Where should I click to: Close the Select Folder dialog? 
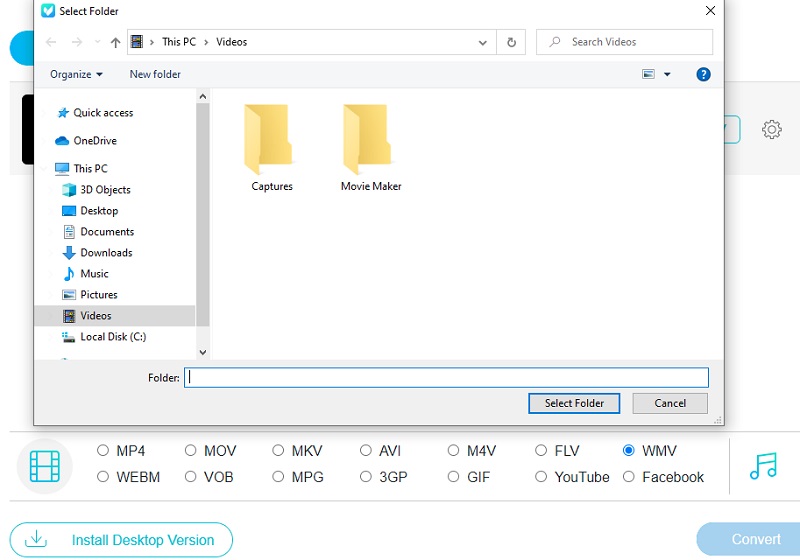(710, 11)
